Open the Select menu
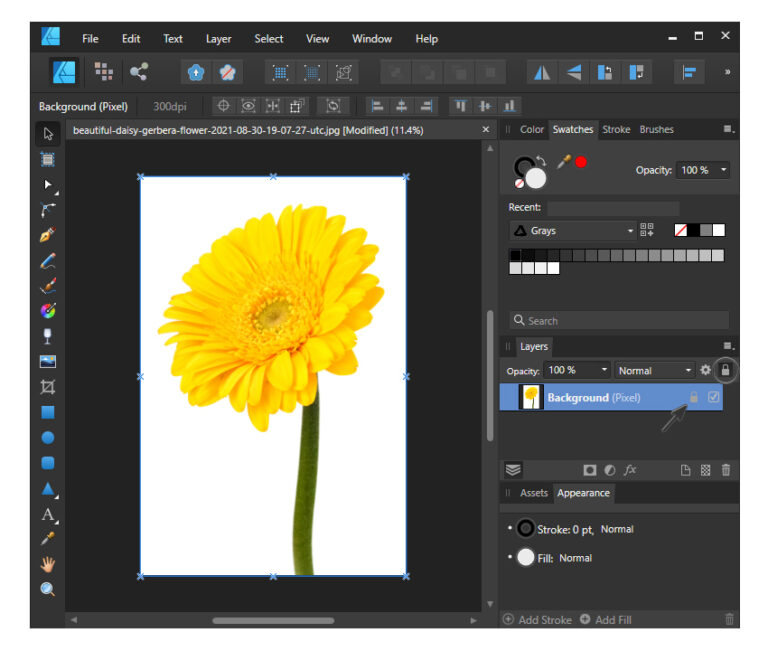Screen dimensions: 768x651 click(268, 39)
